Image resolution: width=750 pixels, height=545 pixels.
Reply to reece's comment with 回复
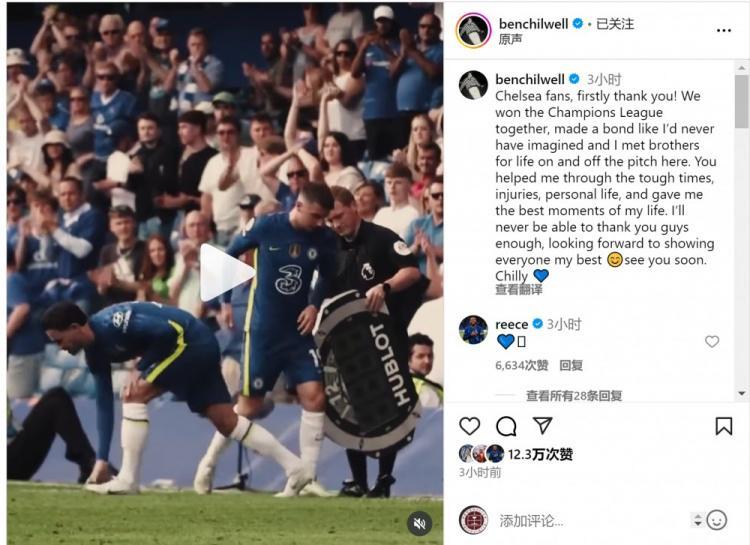point(571,366)
